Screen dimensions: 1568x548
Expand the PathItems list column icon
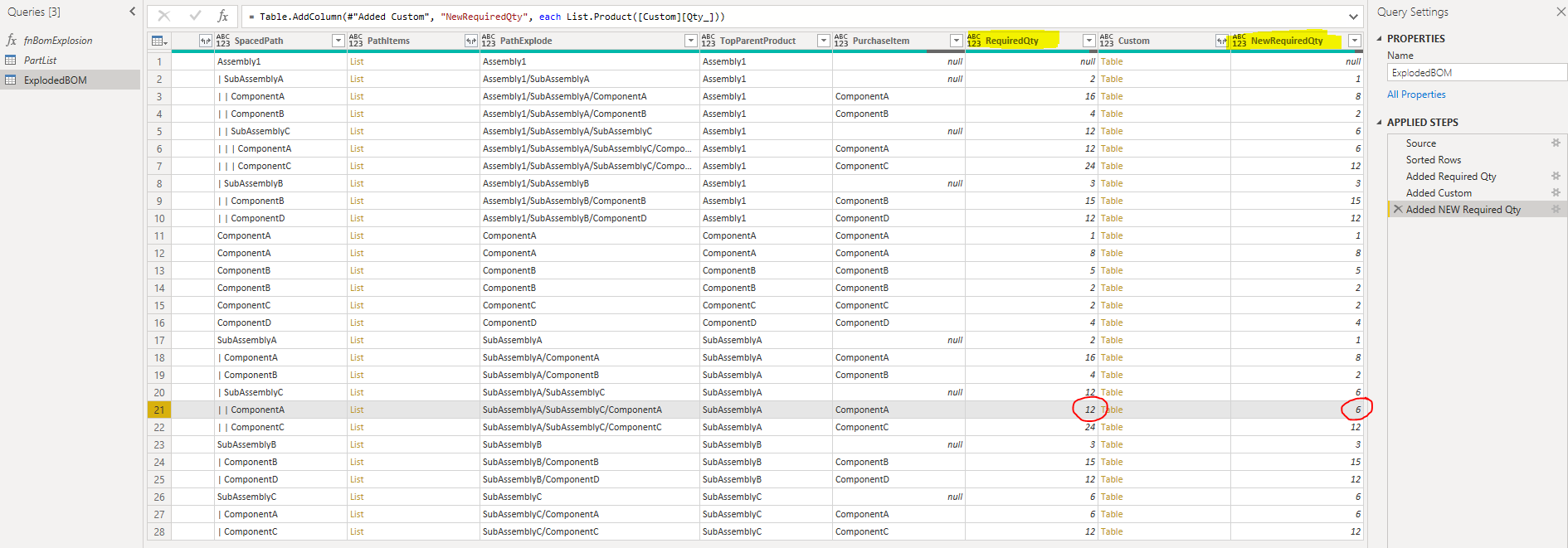(x=471, y=41)
